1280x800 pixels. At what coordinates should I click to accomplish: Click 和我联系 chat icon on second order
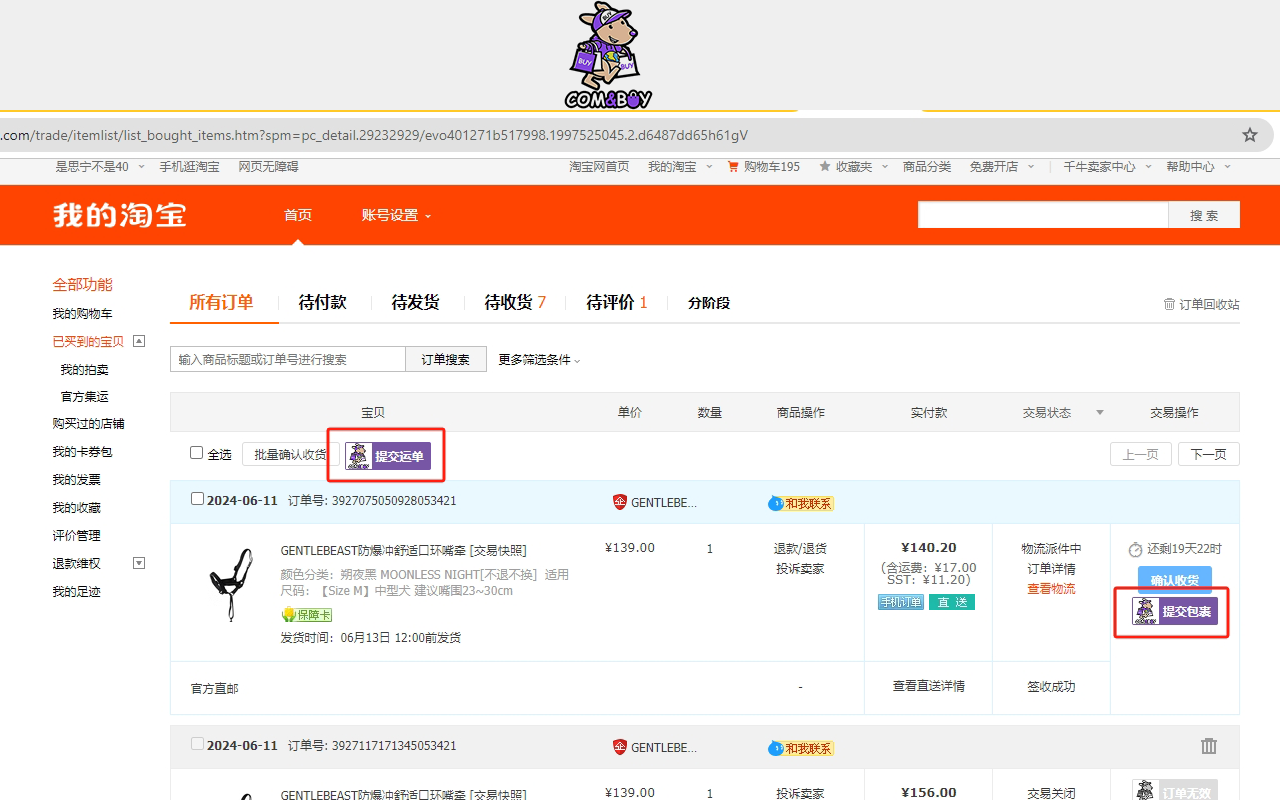(800, 748)
